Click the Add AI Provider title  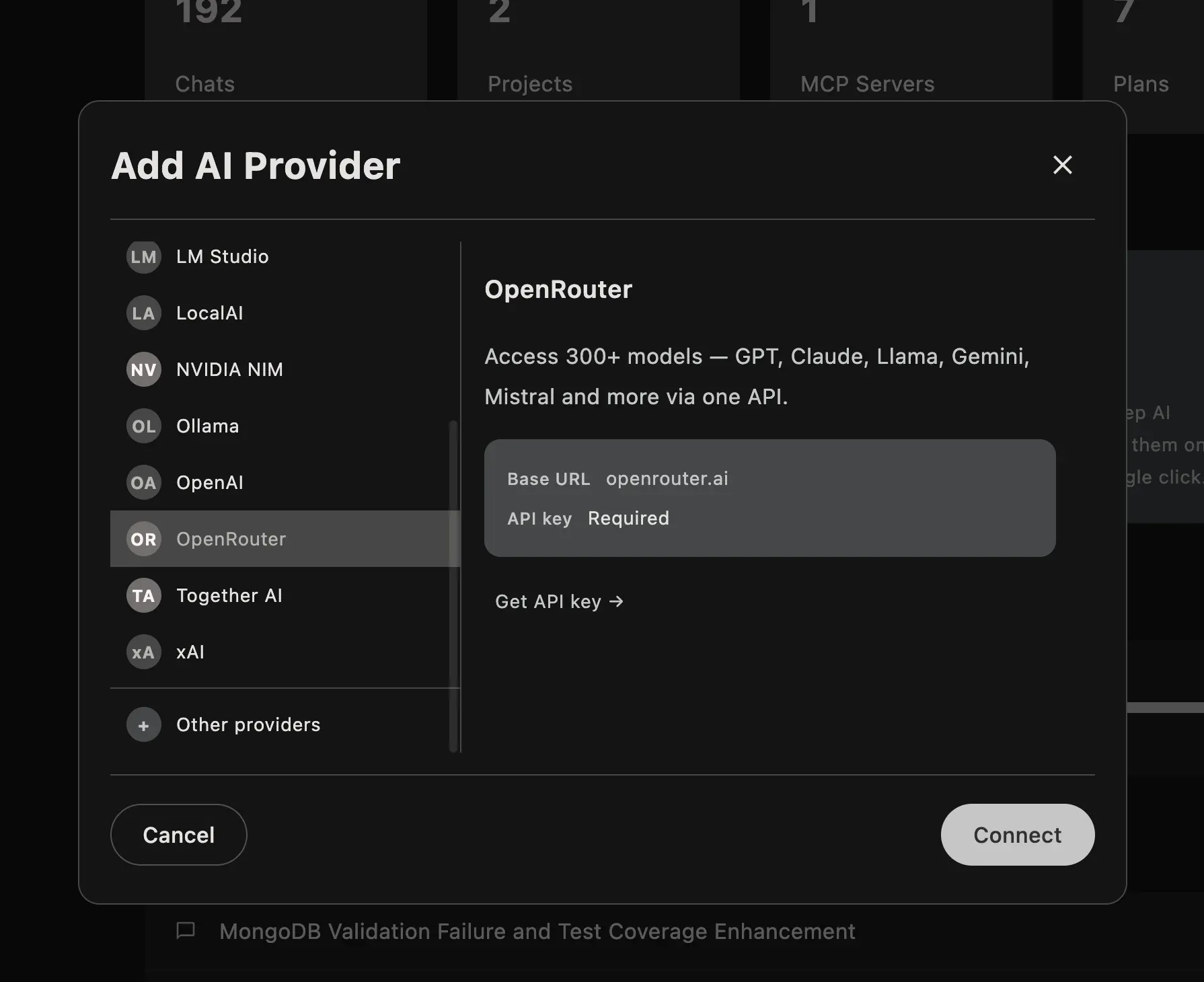[x=256, y=165]
